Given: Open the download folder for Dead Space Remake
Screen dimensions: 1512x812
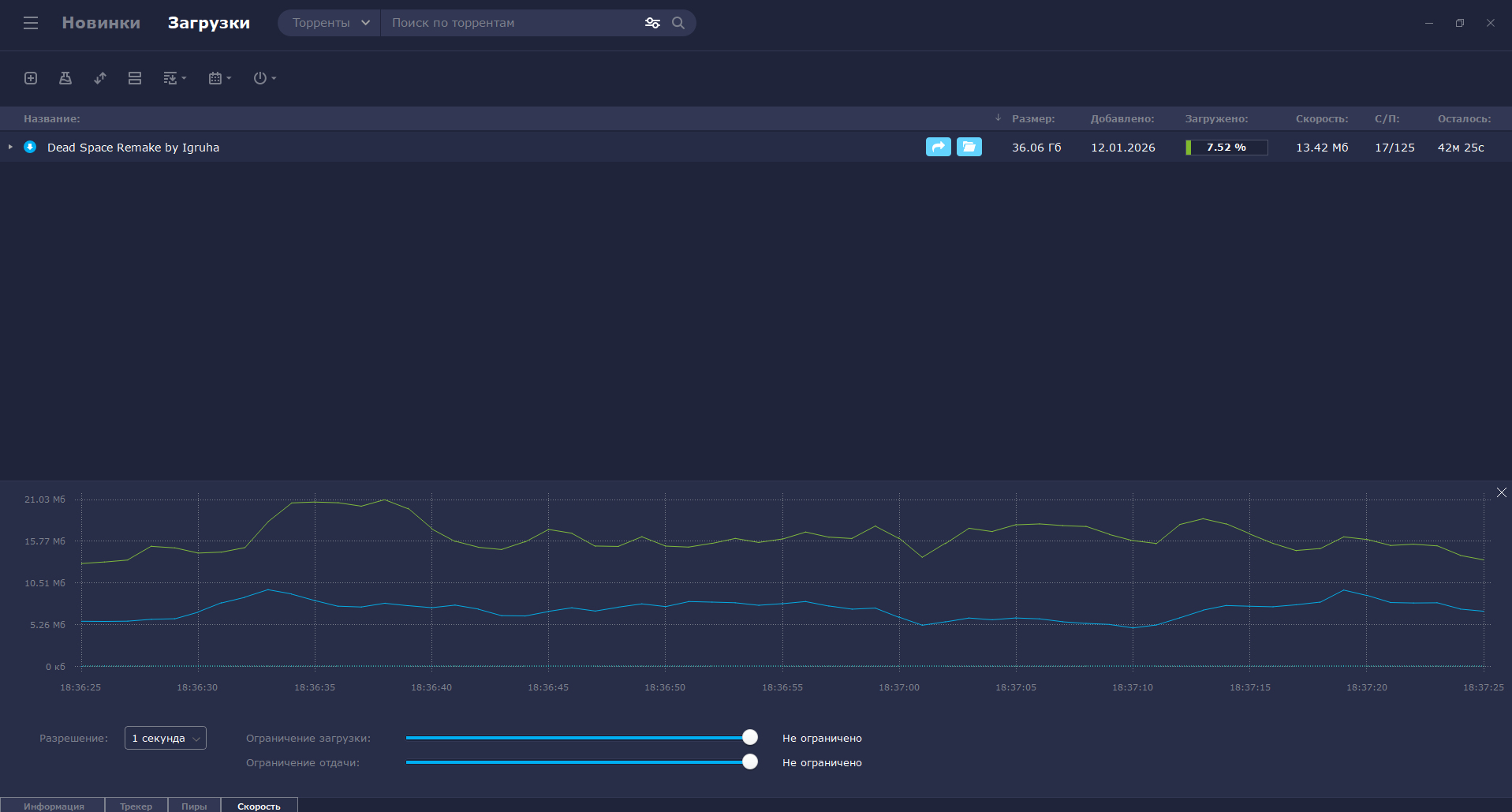Looking at the screenshot, I should 969,147.
